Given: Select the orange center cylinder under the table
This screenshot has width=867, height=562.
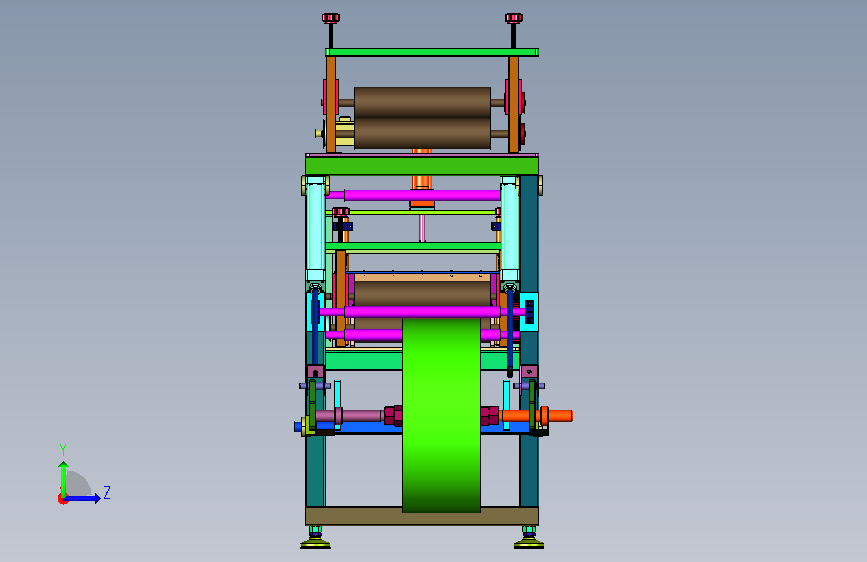Looking at the screenshot, I should [422, 183].
